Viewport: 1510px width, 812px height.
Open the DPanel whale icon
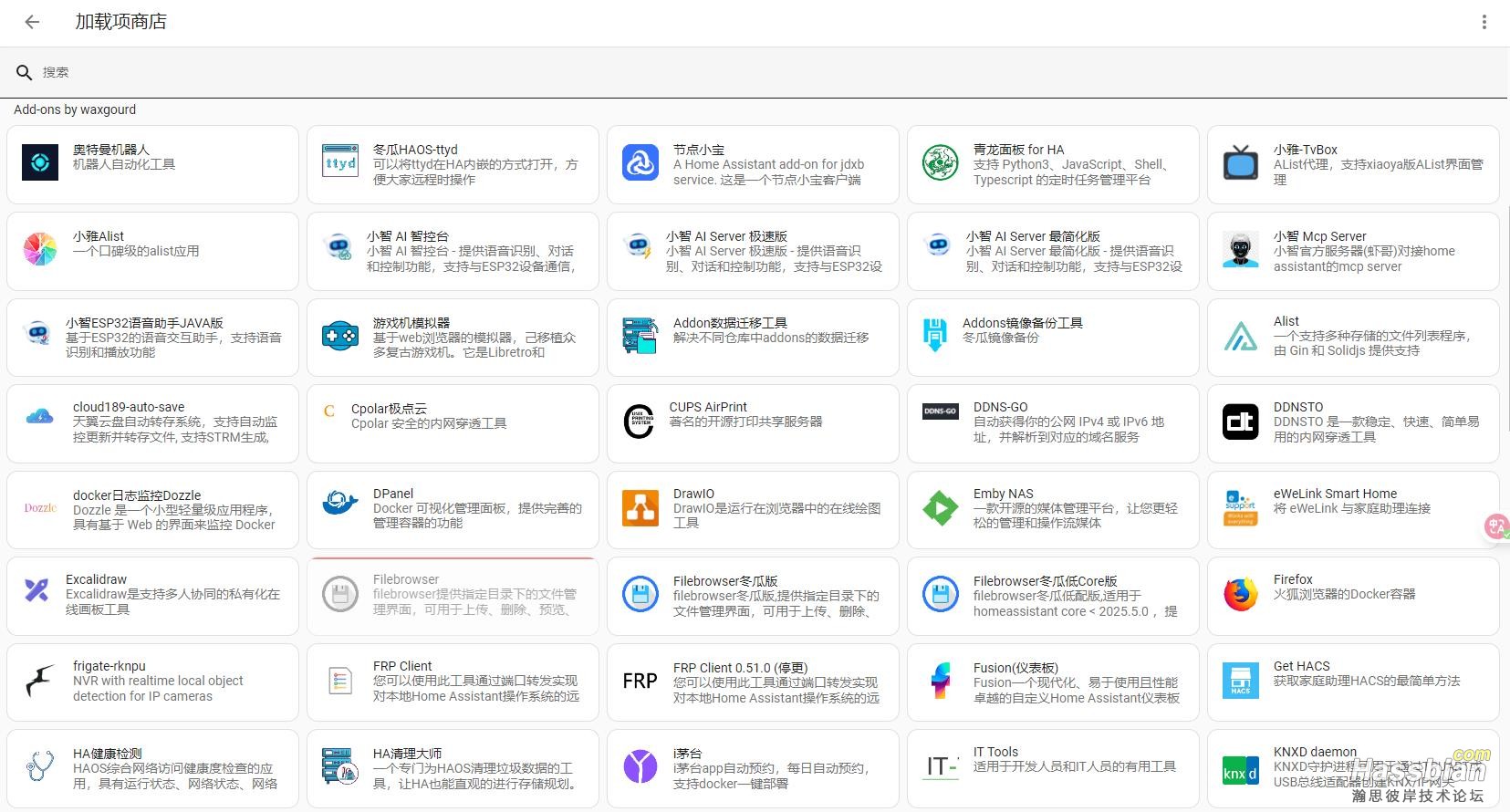340,504
